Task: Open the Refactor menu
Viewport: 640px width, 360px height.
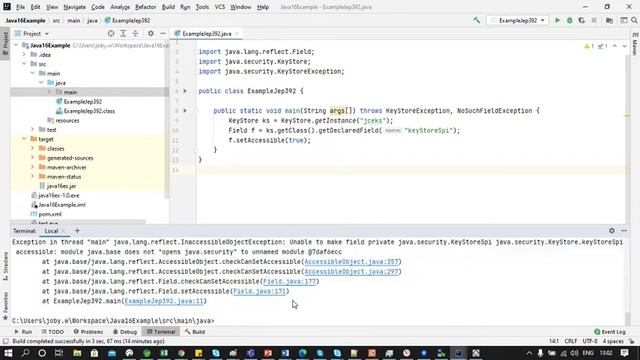Action: pyautogui.click(x=146, y=7)
